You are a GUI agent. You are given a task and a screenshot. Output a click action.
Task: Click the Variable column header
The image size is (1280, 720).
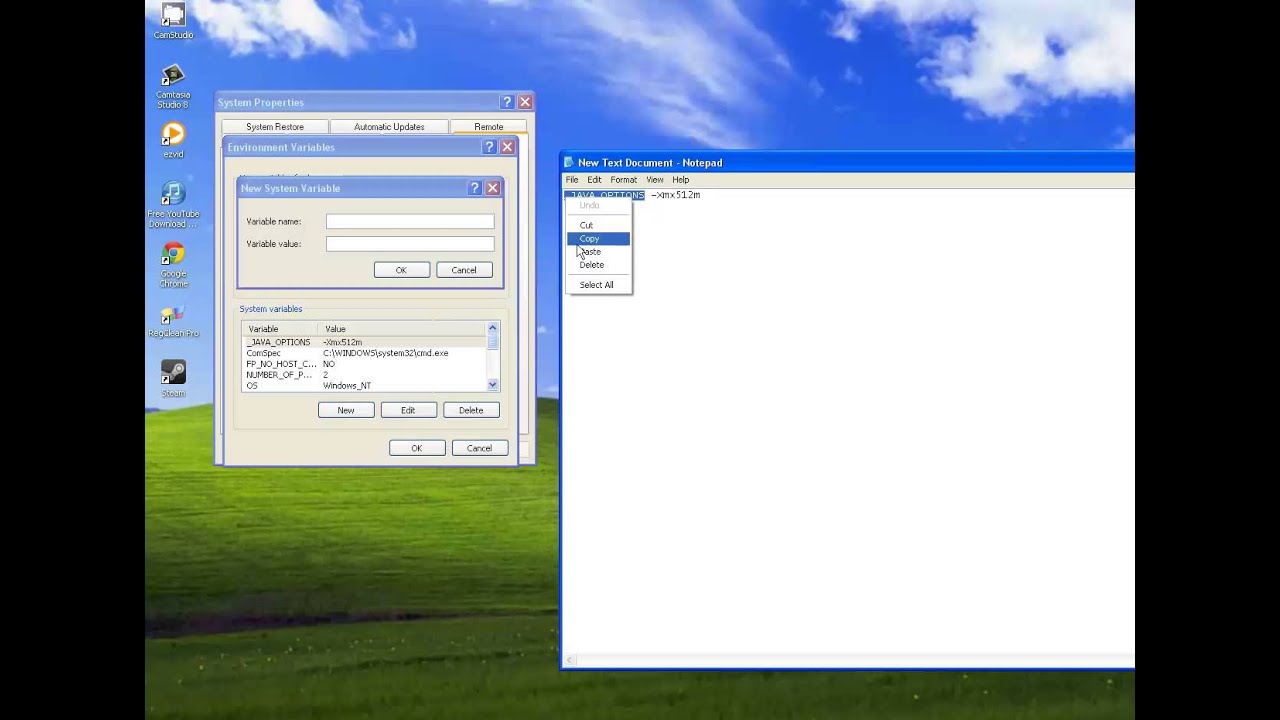(x=280, y=329)
